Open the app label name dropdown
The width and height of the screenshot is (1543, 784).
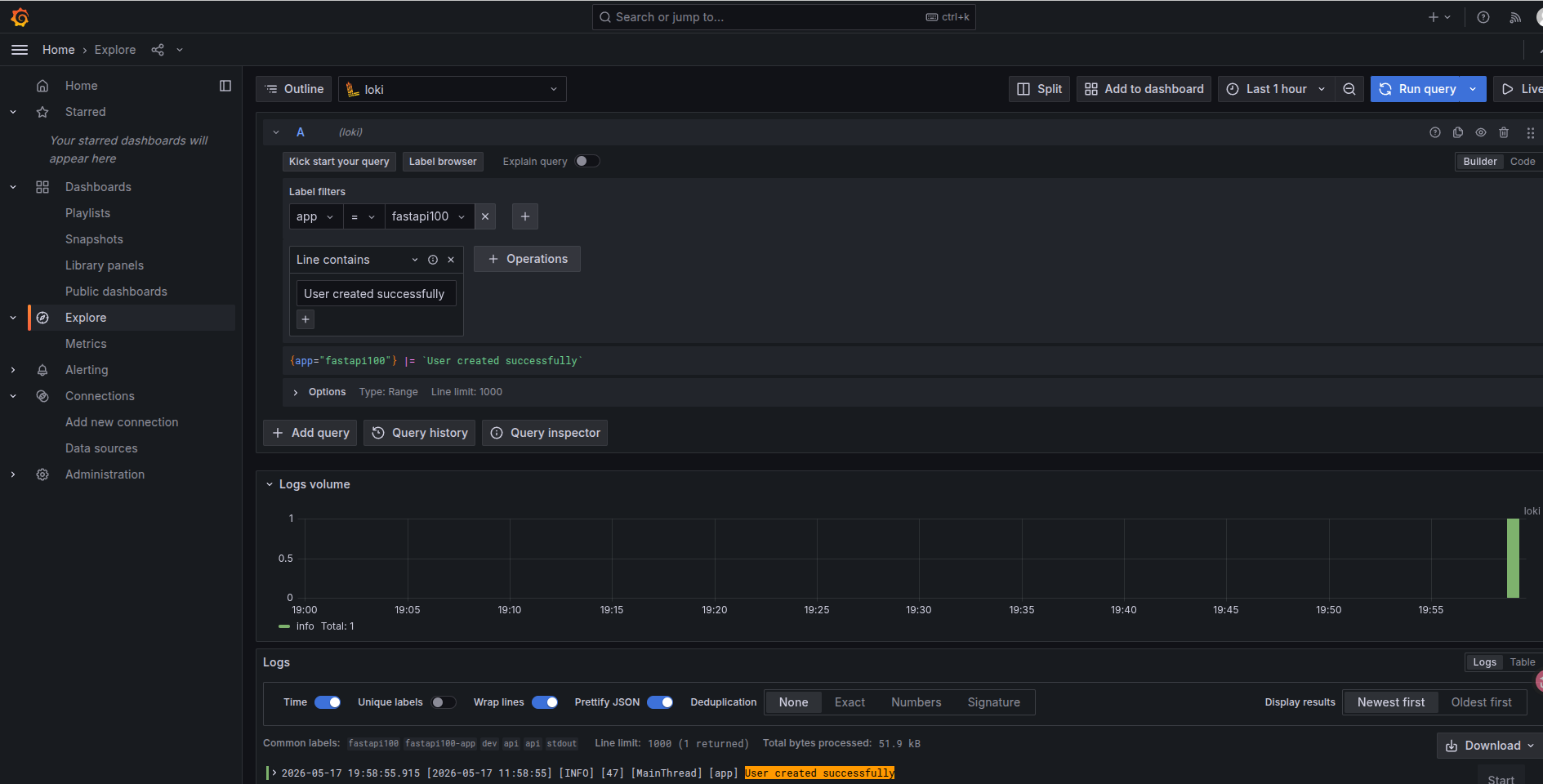click(x=316, y=216)
